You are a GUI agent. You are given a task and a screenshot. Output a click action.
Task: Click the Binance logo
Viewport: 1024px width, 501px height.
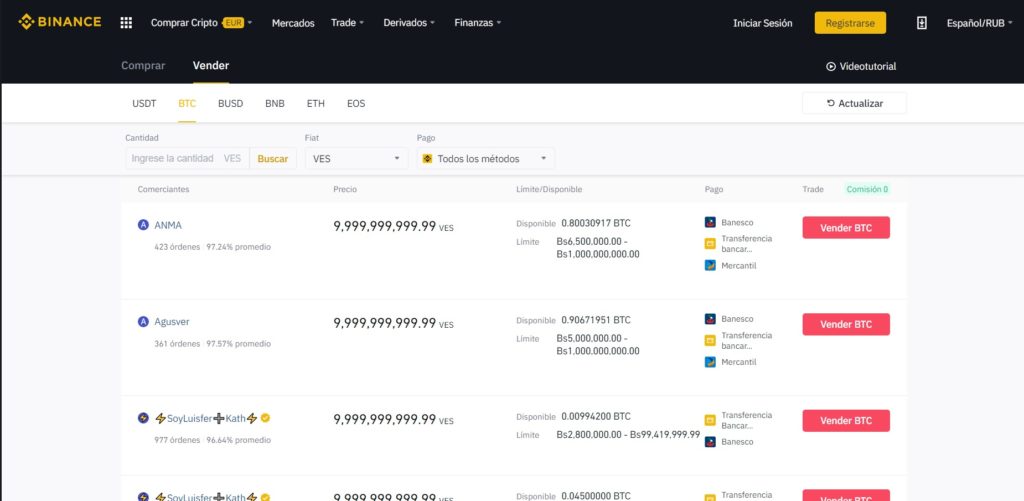pos(59,22)
